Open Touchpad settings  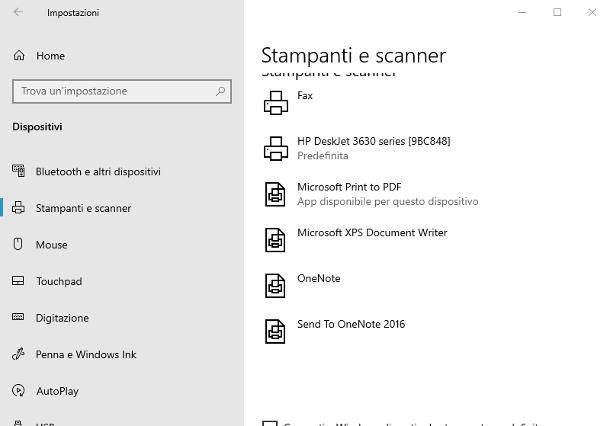click(x=59, y=281)
